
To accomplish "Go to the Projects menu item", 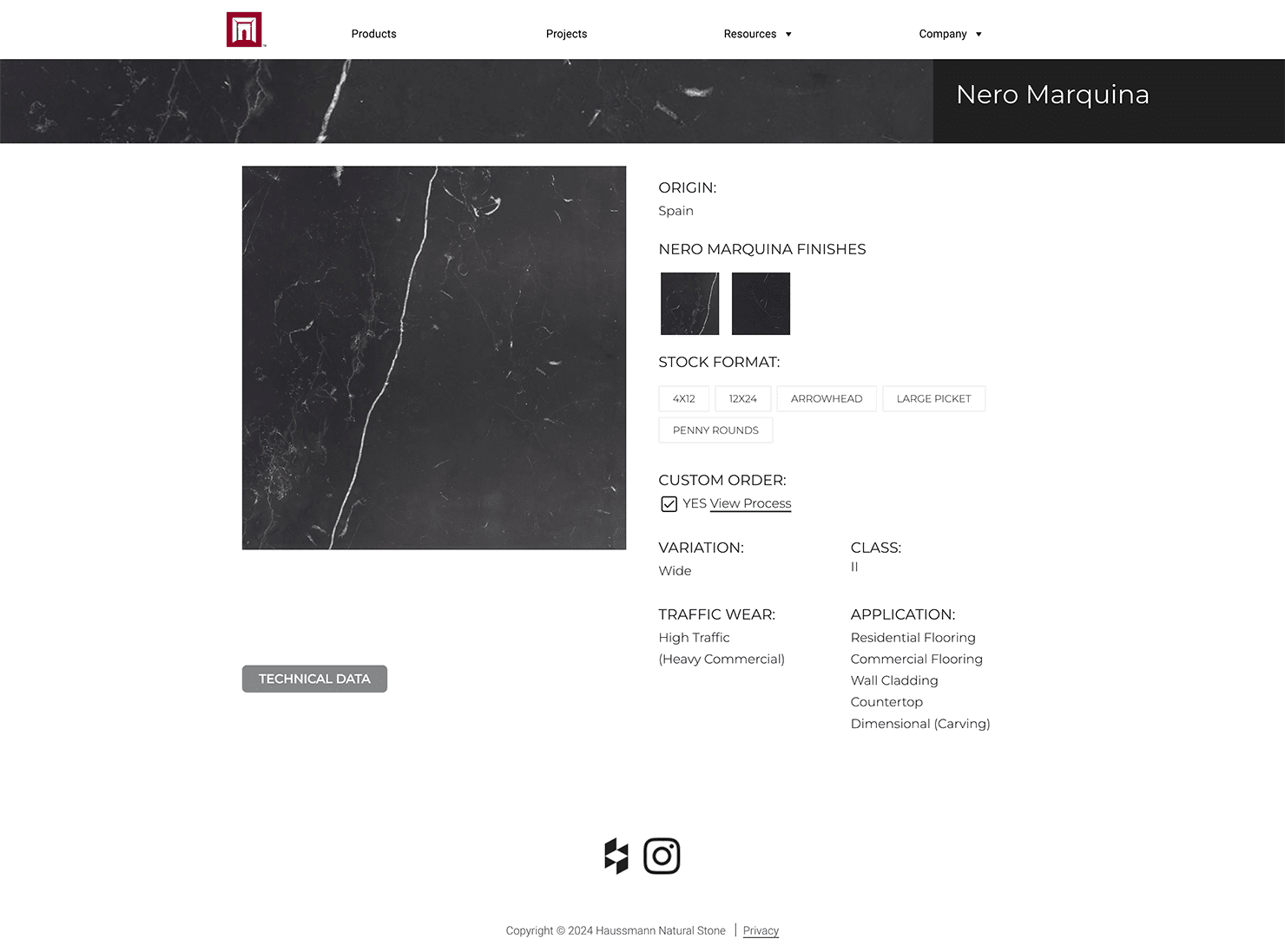I will coord(566,34).
